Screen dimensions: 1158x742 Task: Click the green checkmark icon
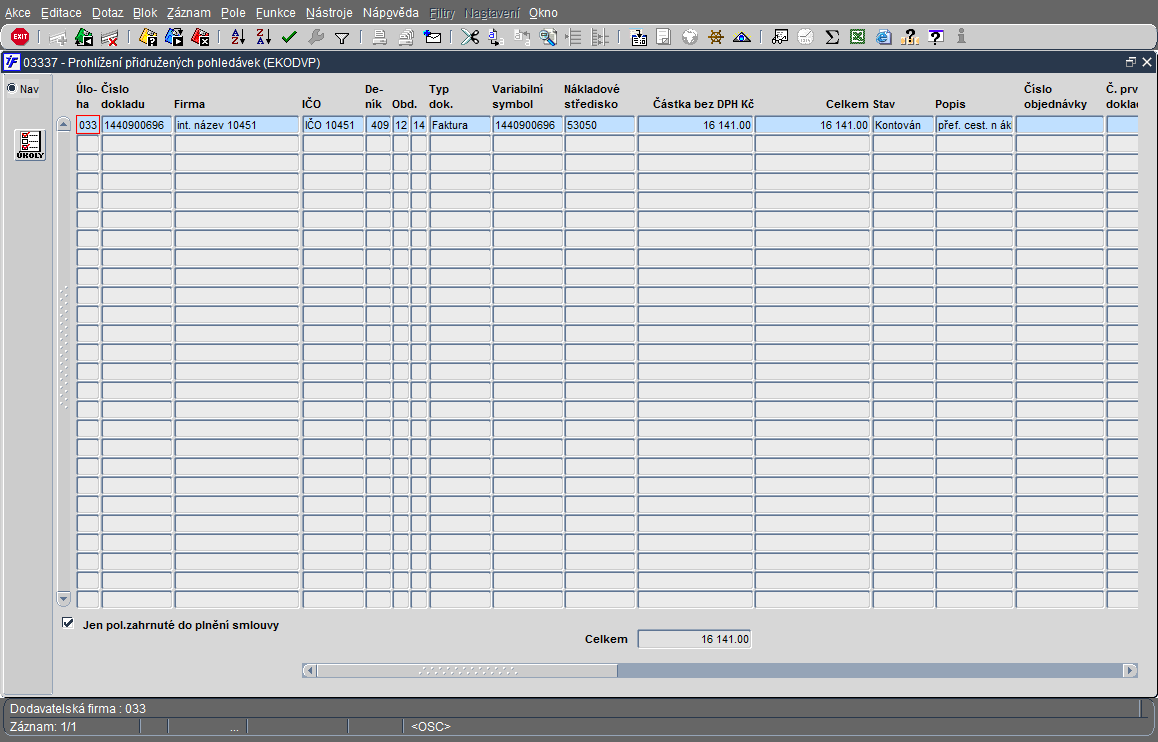[x=290, y=37]
